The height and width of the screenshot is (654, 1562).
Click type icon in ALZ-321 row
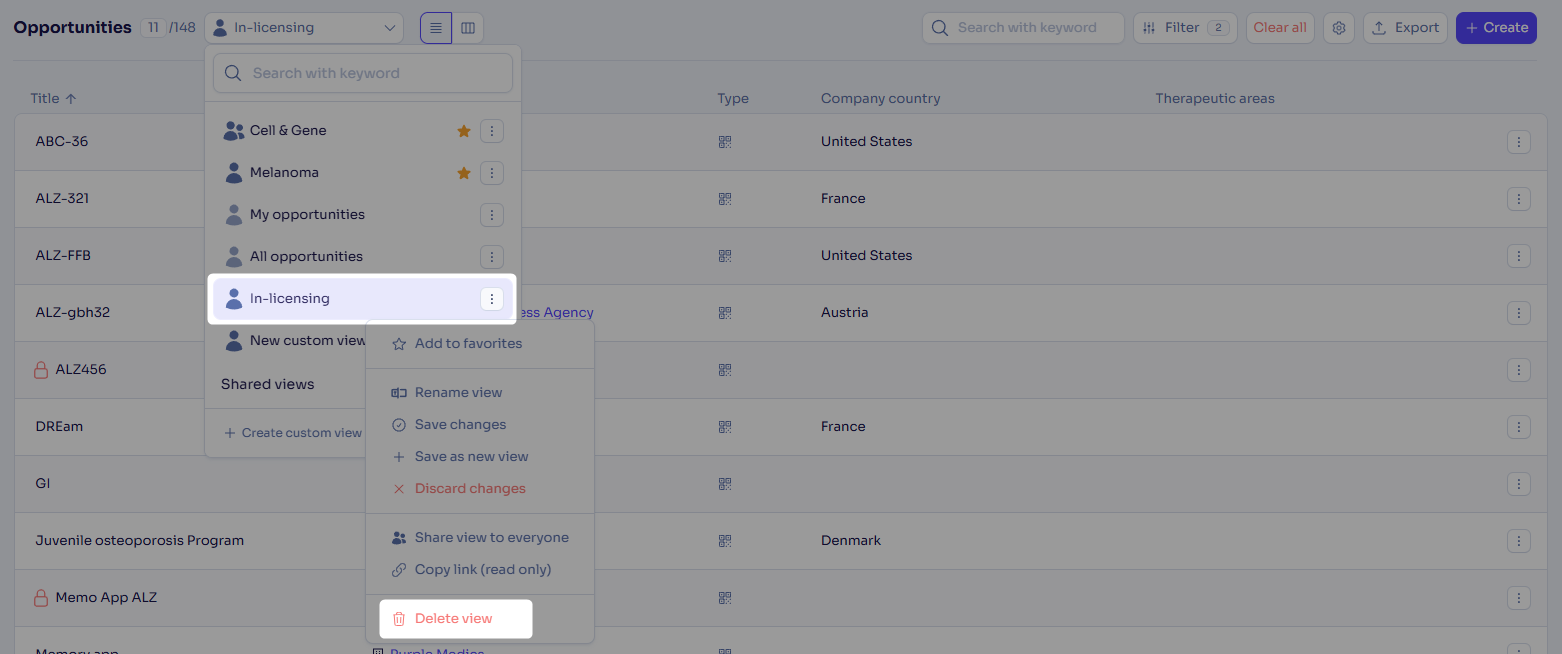(725, 199)
